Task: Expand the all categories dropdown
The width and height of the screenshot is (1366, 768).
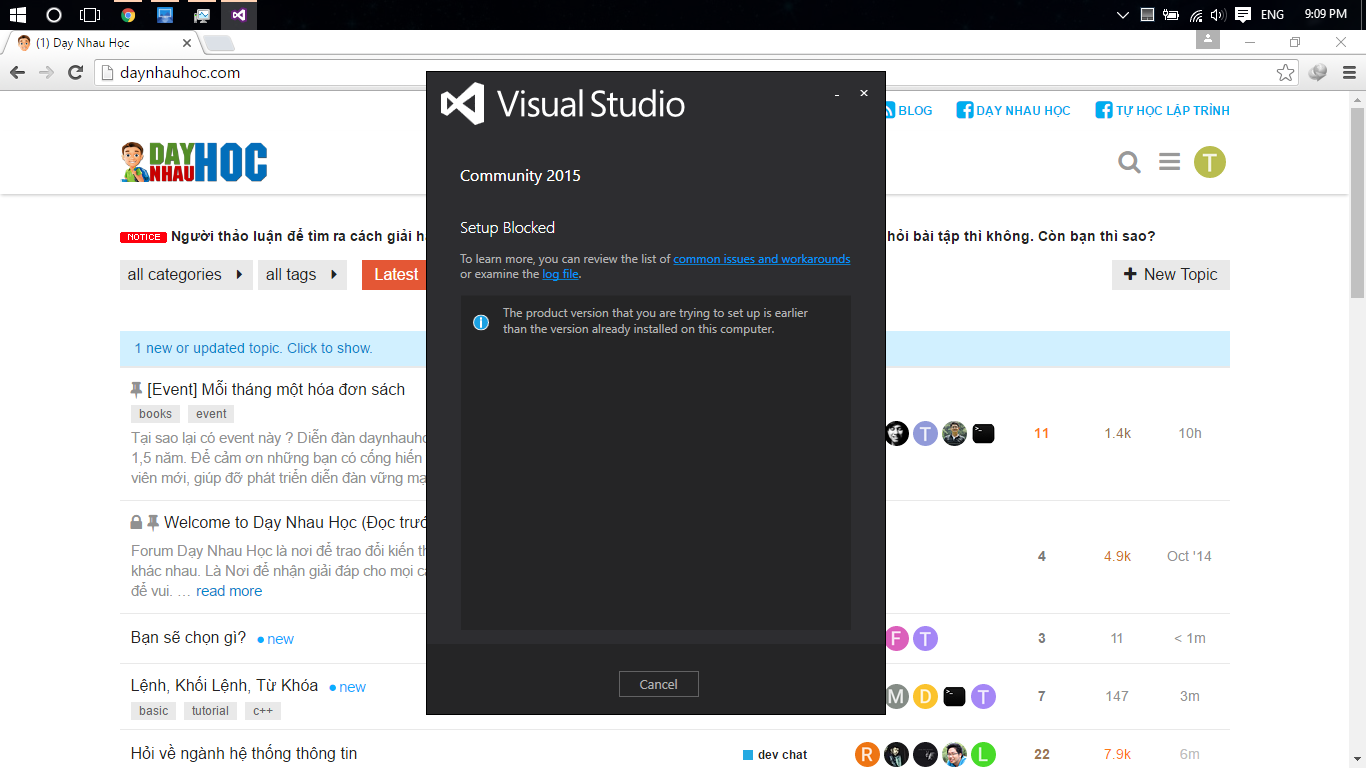Action: point(186,275)
